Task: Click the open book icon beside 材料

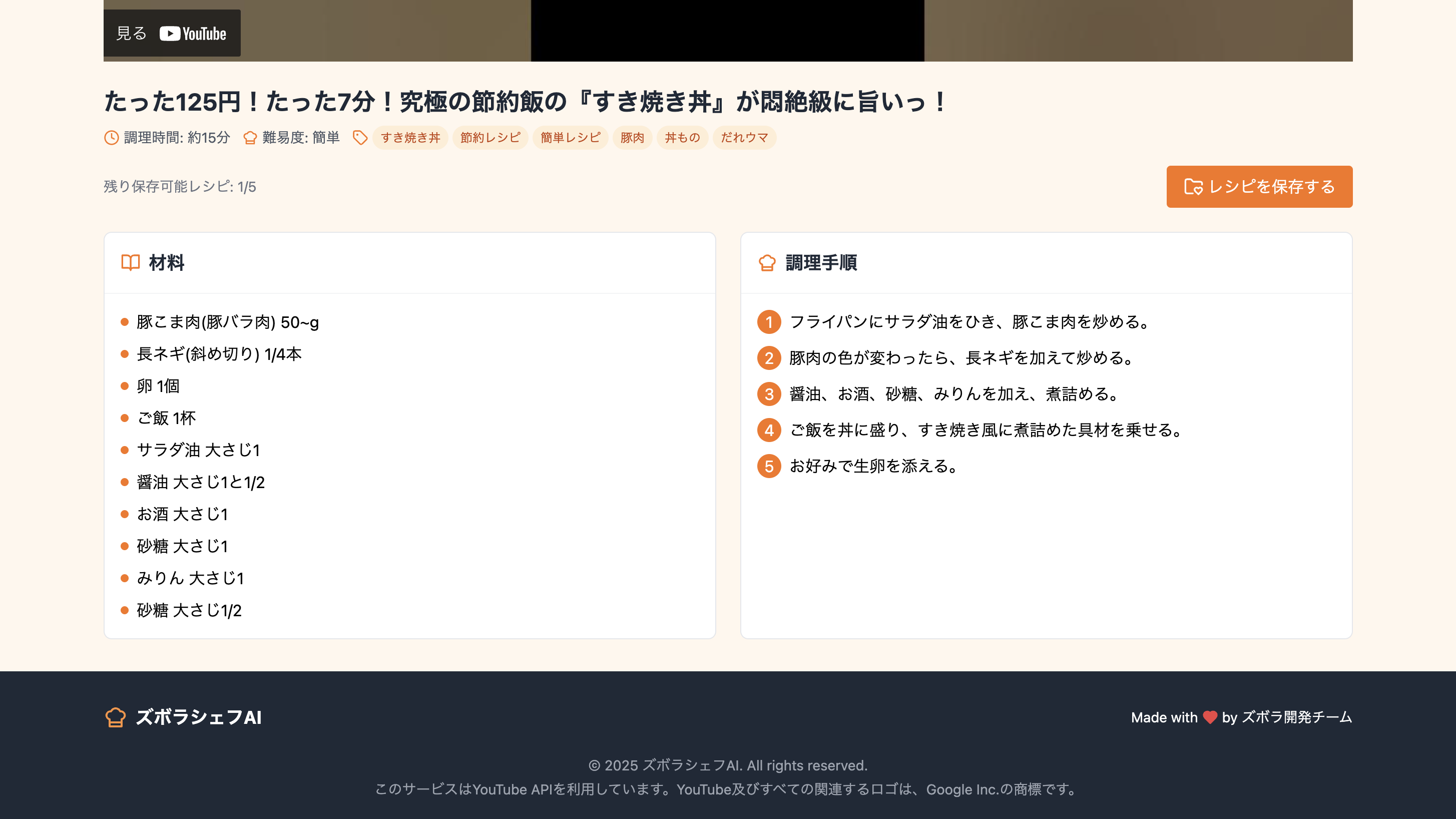Action: pyautogui.click(x=131, y=263)
